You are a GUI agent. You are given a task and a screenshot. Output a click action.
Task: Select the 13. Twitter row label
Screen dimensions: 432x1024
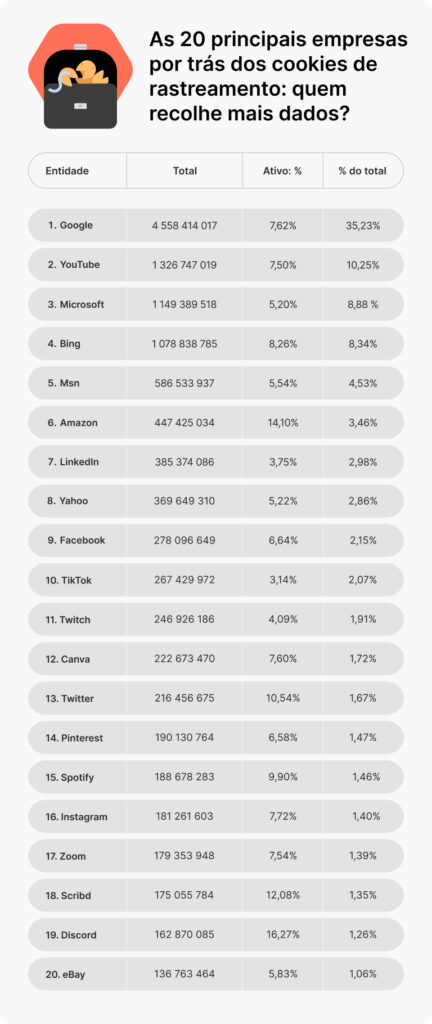point(70,699)
